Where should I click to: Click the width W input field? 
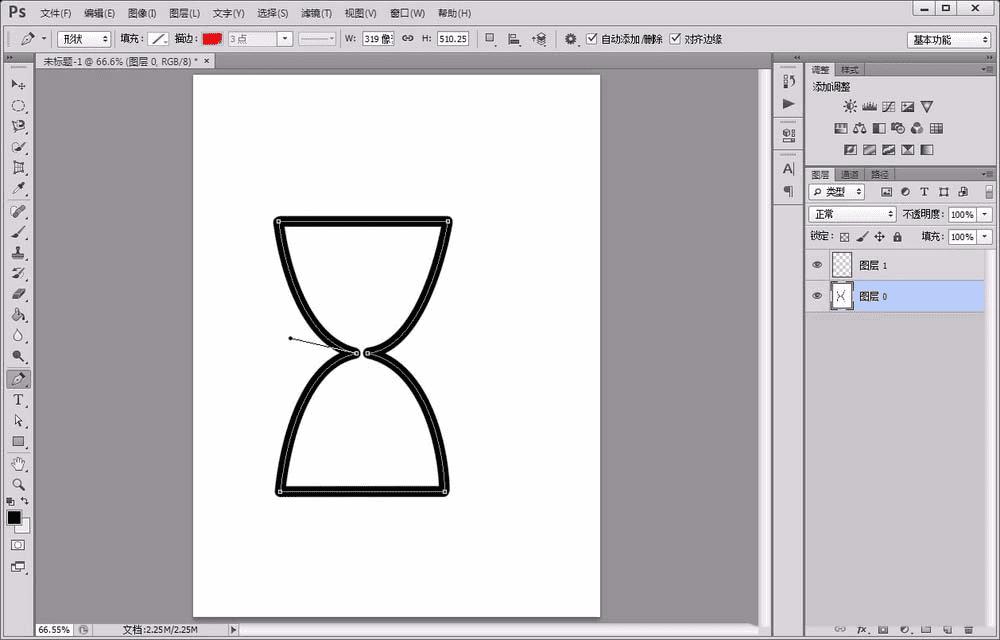click(x=376, y=39)
